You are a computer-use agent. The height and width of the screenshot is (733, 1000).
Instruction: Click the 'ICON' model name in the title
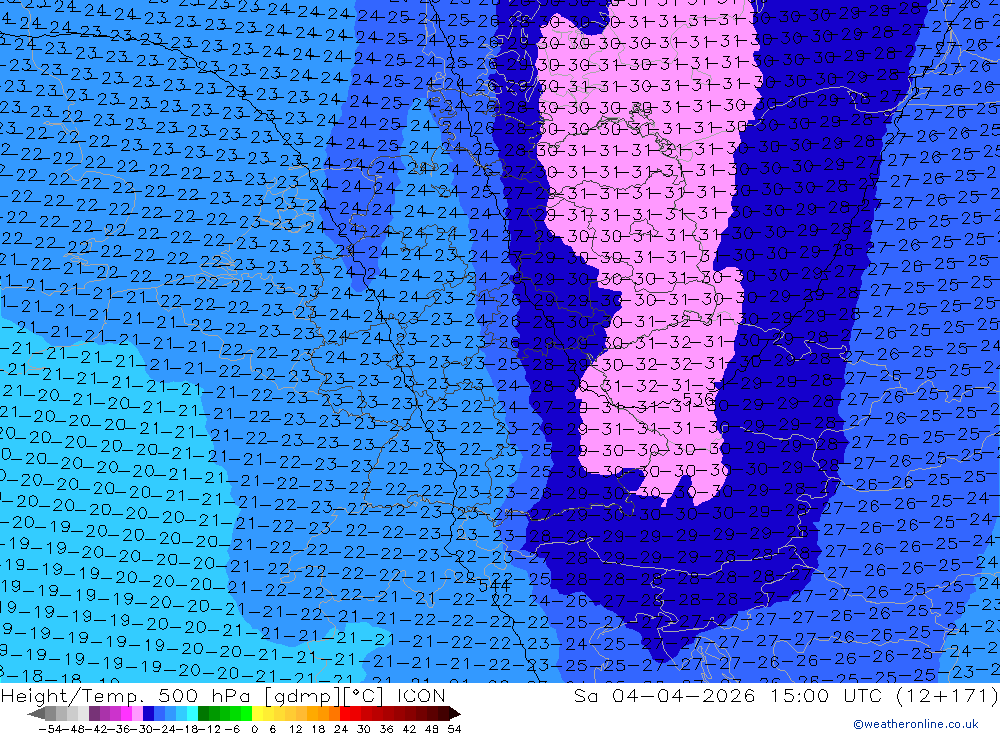(422, 696)
